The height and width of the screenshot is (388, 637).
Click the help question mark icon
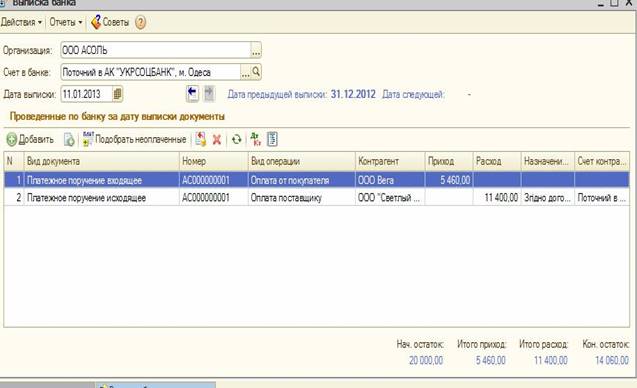click(140, 22)
